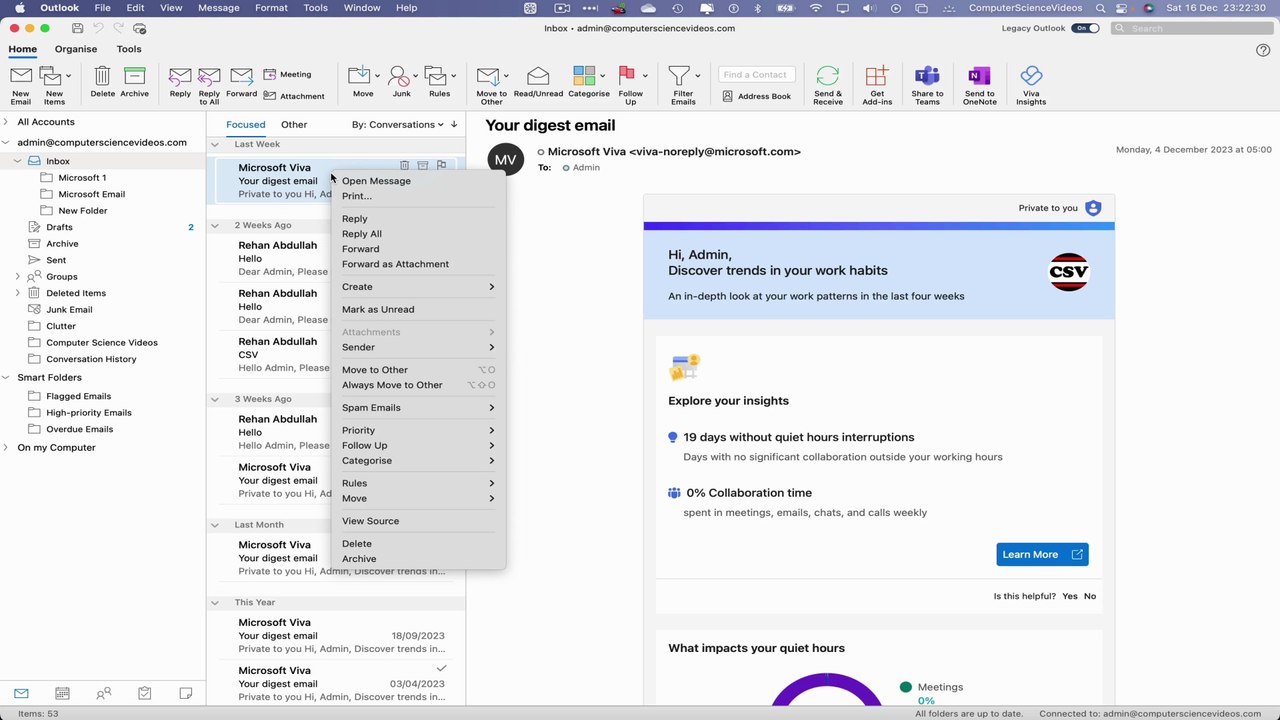Open Rehan Abdullah CSV email
This screenshot has height=720, width=1280.
[x=335, y=355]
